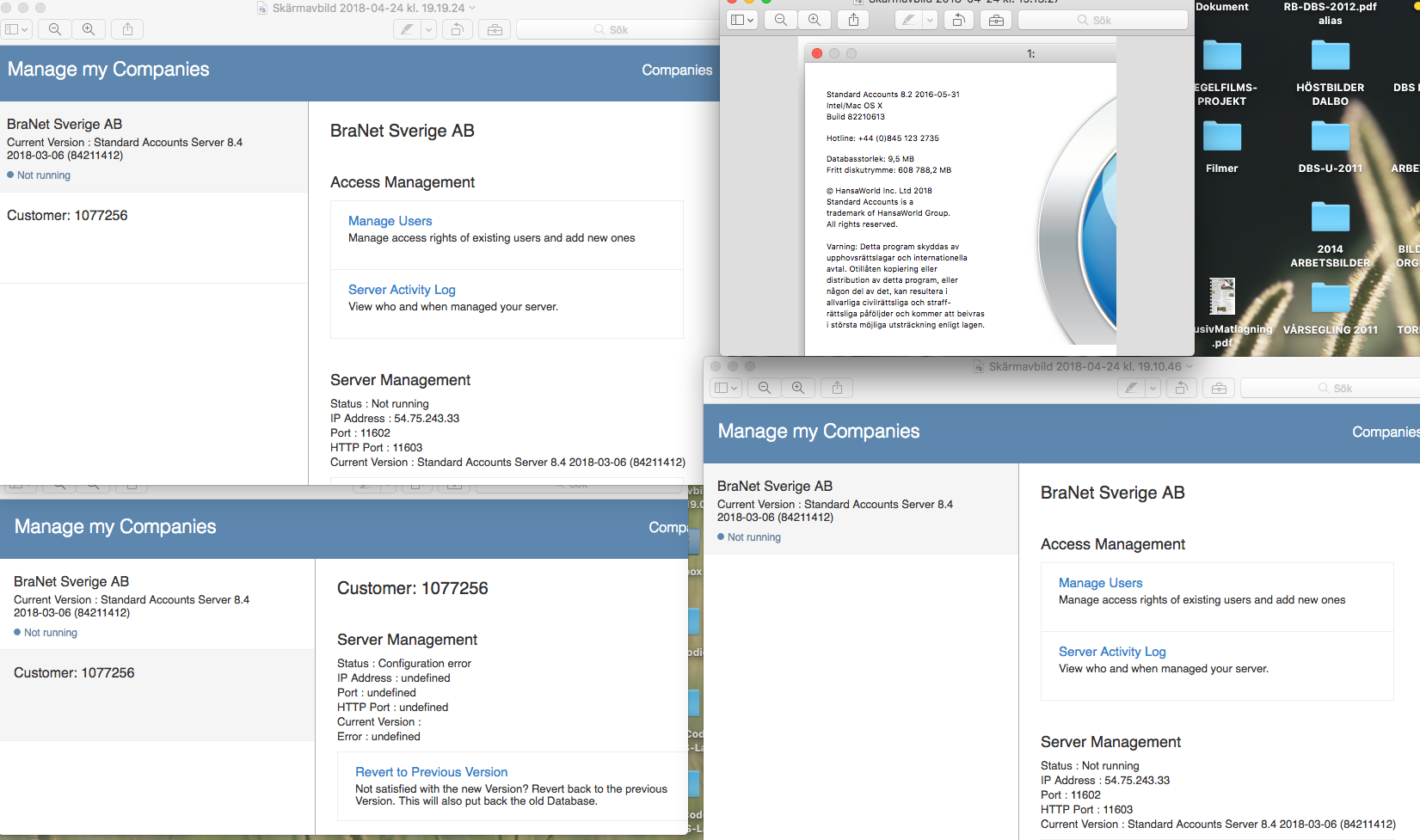The width and height of the screenshot is (1420, 840).
Task: Zoom in within top-middle Preview window
Action: click(815, 20)
